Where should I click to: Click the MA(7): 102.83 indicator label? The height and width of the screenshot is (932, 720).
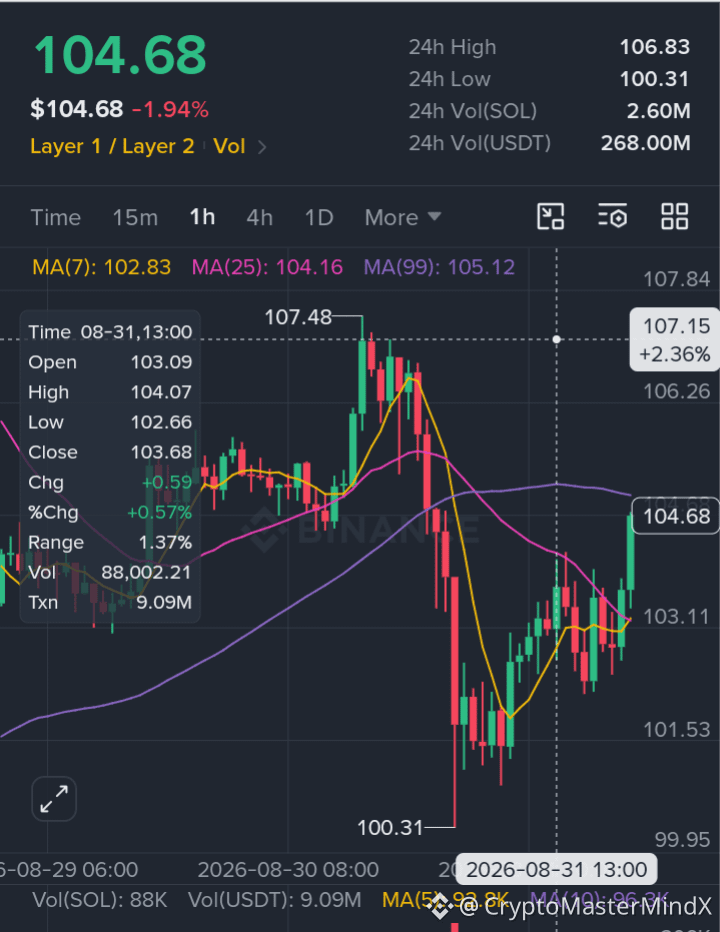click(102, 267)
